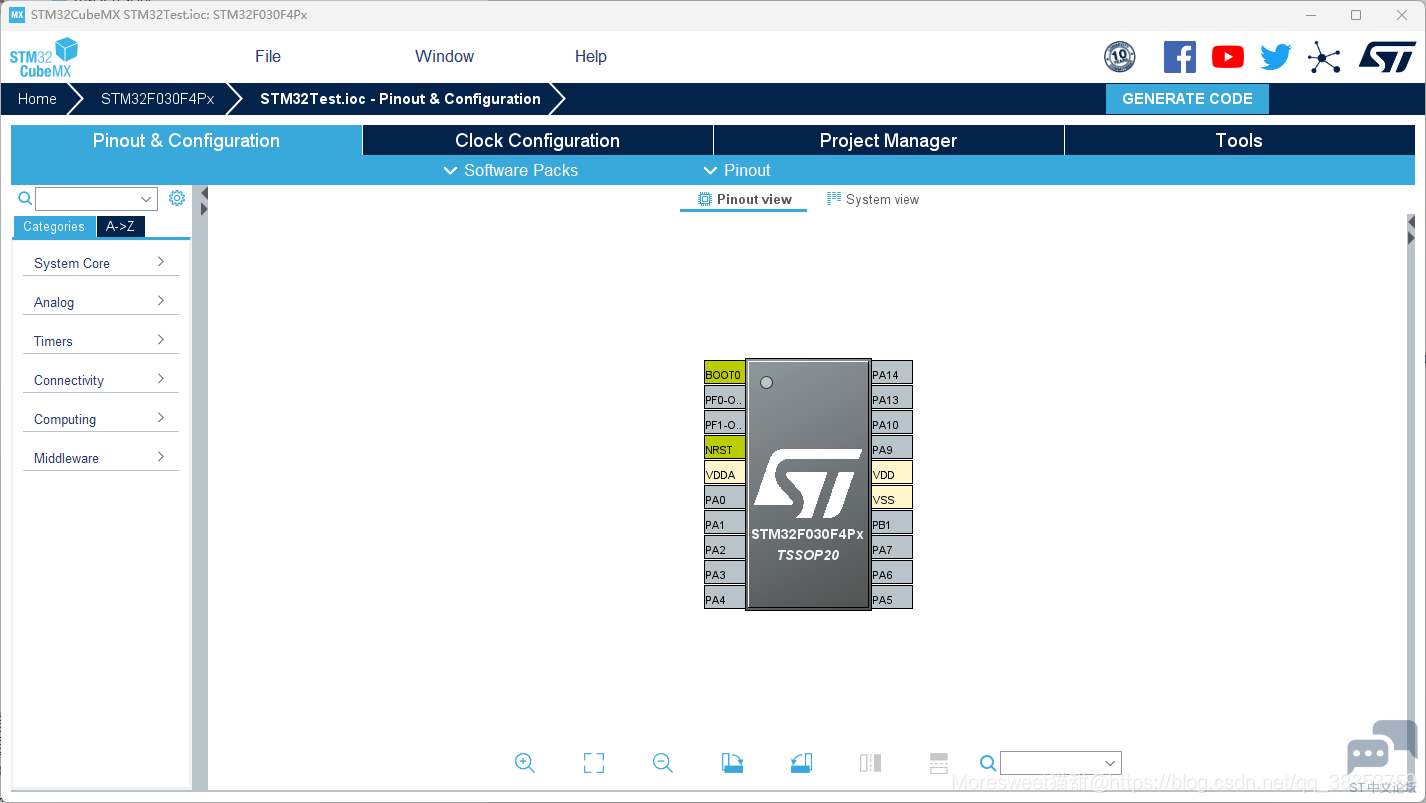Expand the Analog category
The width and height of the screenshot is (1426, 803).
100,302
